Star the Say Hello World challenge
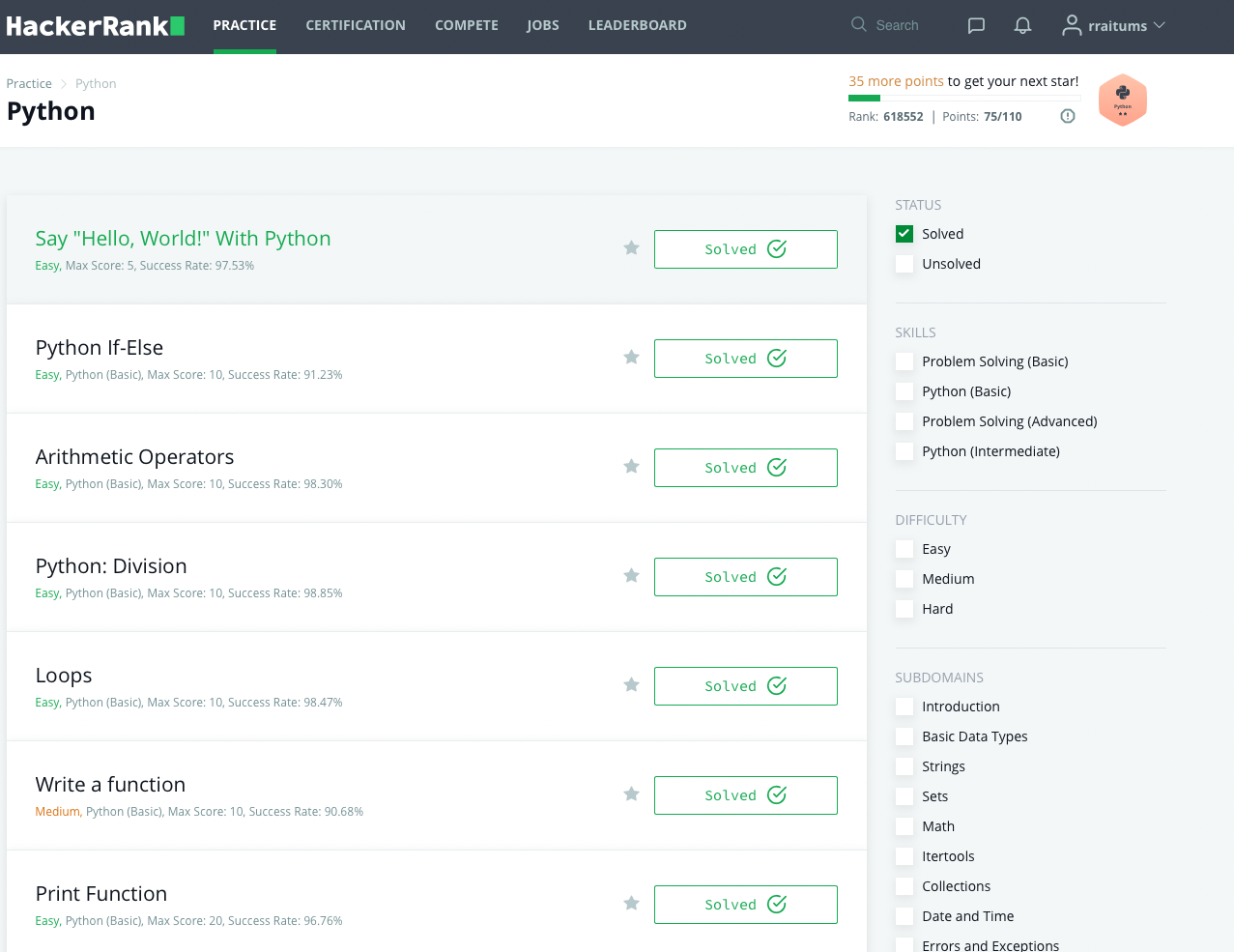 pyautogui.click(x=631, y=248)
